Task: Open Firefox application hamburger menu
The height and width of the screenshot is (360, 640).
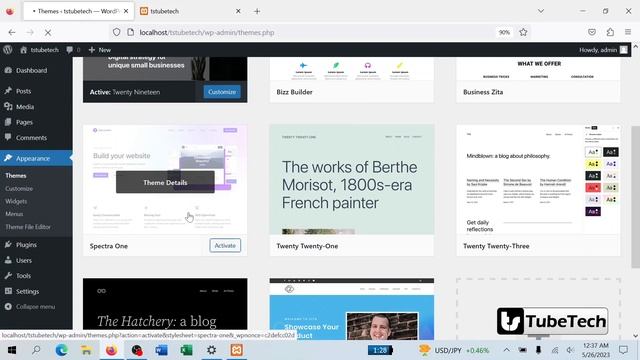Action: [628, 32]
